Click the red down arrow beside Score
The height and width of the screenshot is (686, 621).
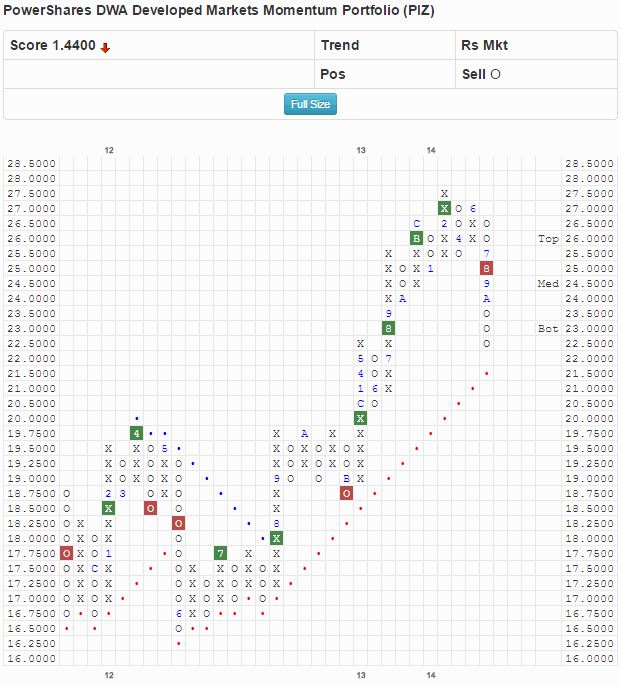pyautogui.click(x=105, y=47)
